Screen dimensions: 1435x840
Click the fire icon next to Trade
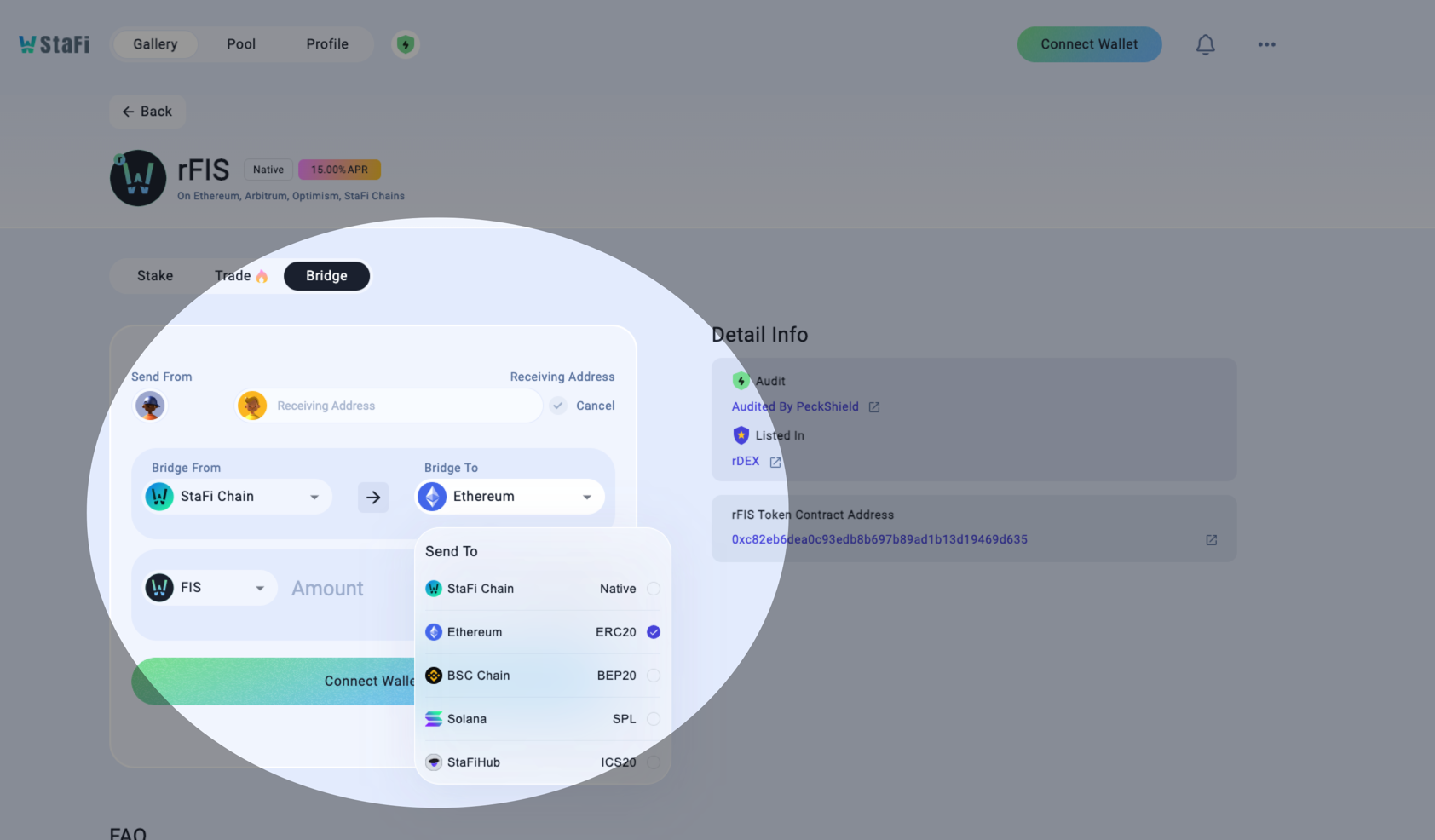262,276
